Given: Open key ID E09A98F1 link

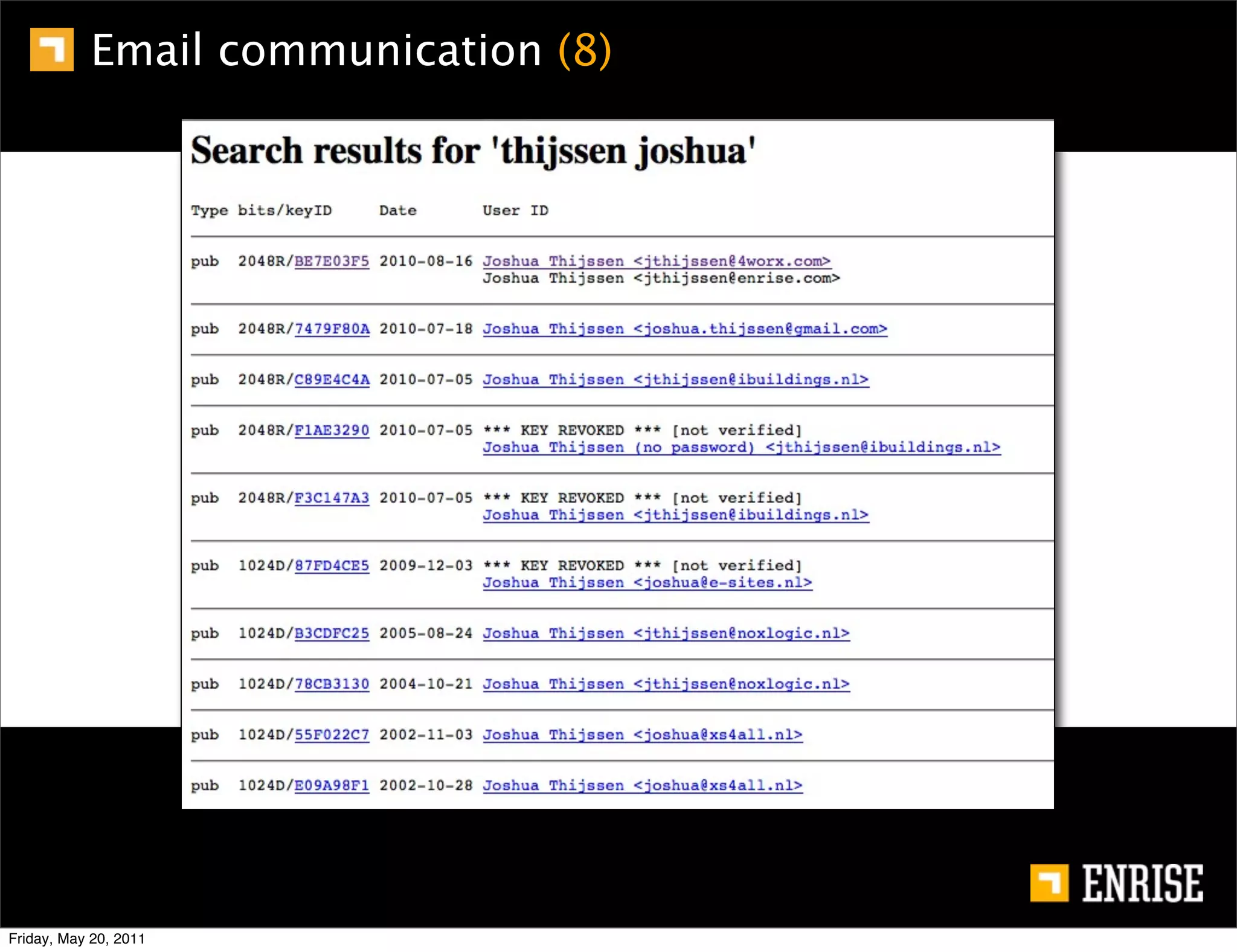Looking at the screenshot, I should click(x=332, y=785).
